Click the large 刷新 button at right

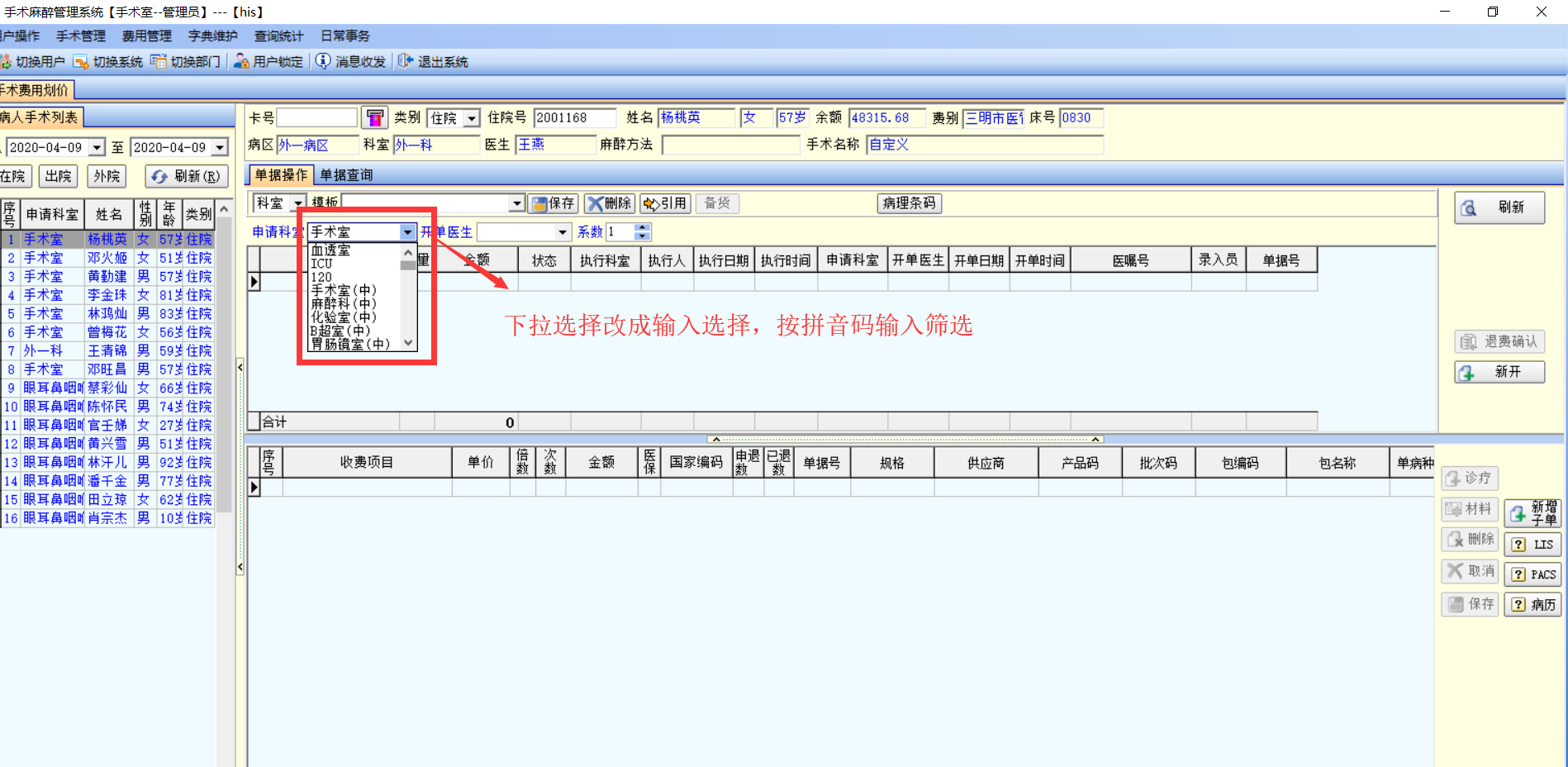(1499, 207)
